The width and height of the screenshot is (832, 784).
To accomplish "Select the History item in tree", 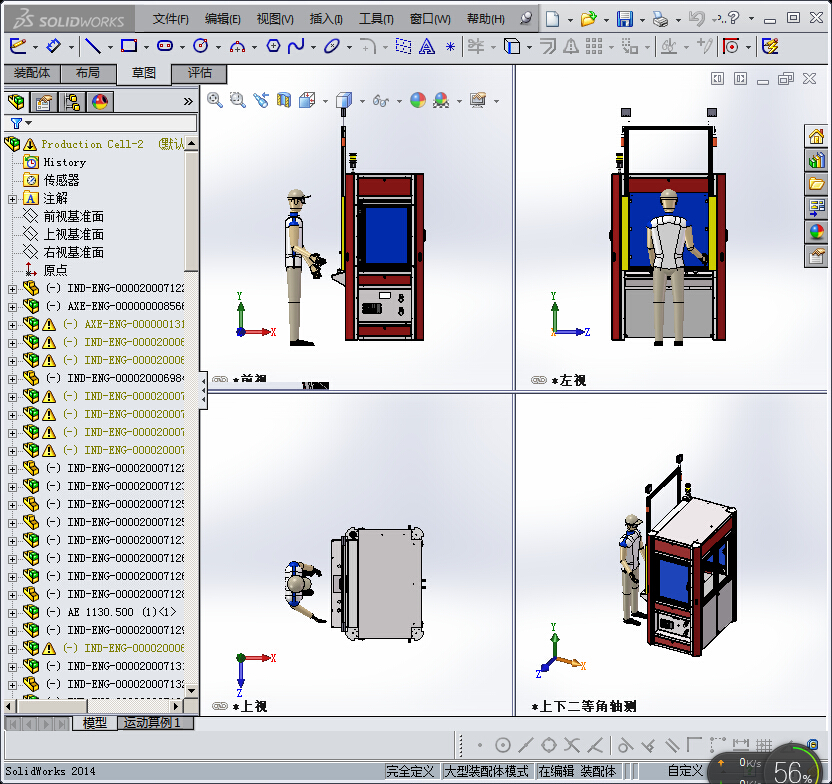I will click(x=64, y=162).
